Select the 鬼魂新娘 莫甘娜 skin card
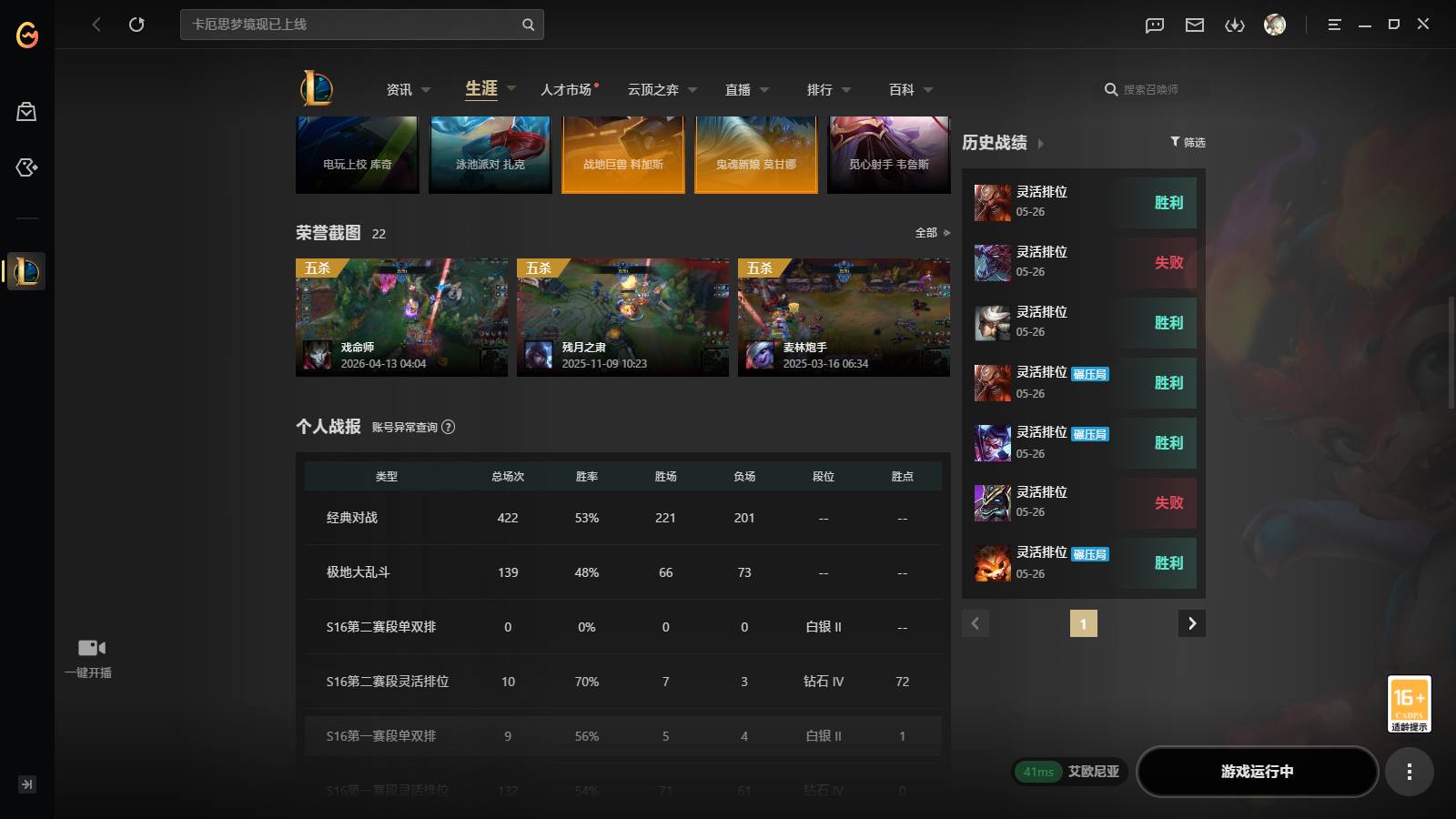This screenshot has width=1456, height=819. point(755,155)
